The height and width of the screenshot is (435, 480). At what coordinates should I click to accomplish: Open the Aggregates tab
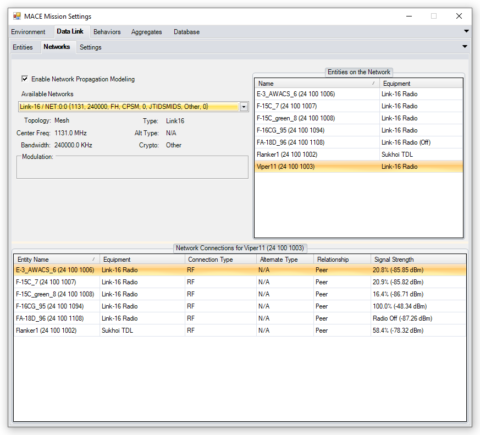tap(146, 32)
